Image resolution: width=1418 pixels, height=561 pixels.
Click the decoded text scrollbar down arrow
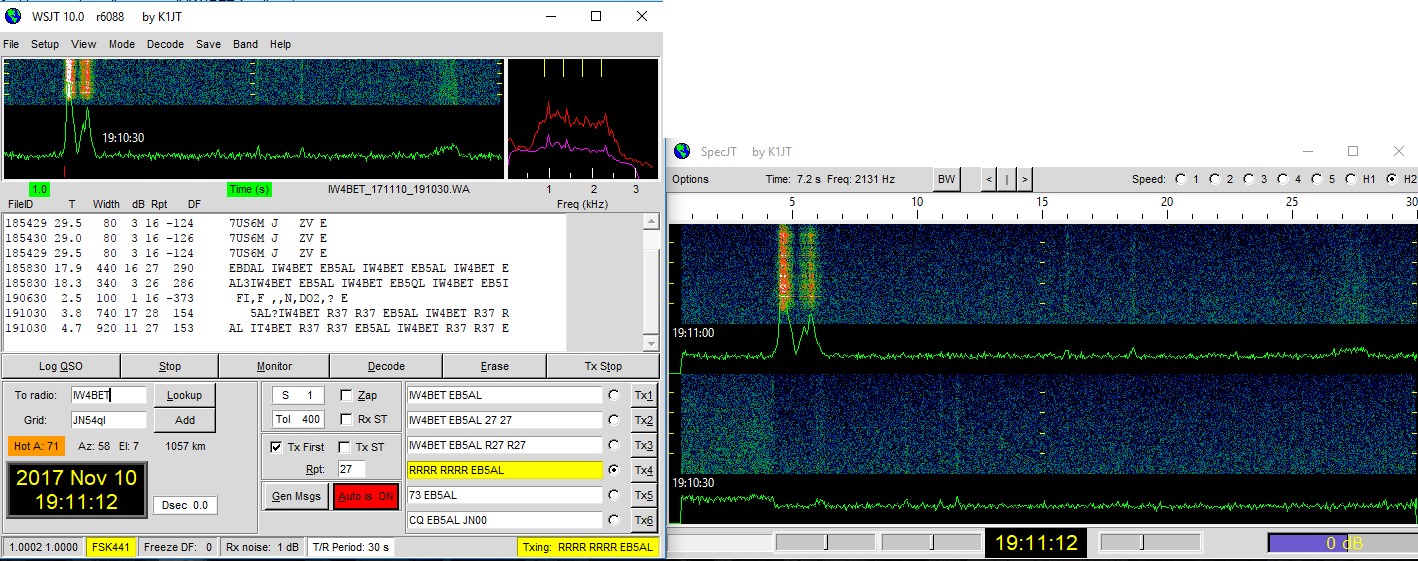(652, 344)
